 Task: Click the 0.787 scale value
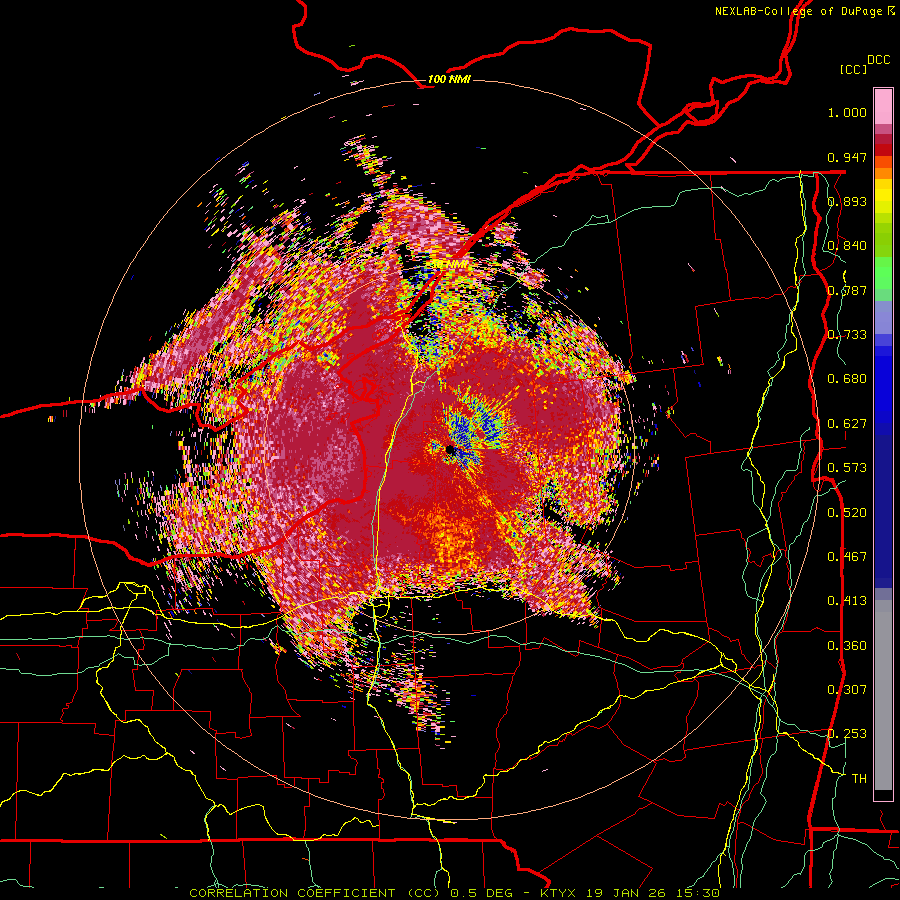[x=847, y=290]
